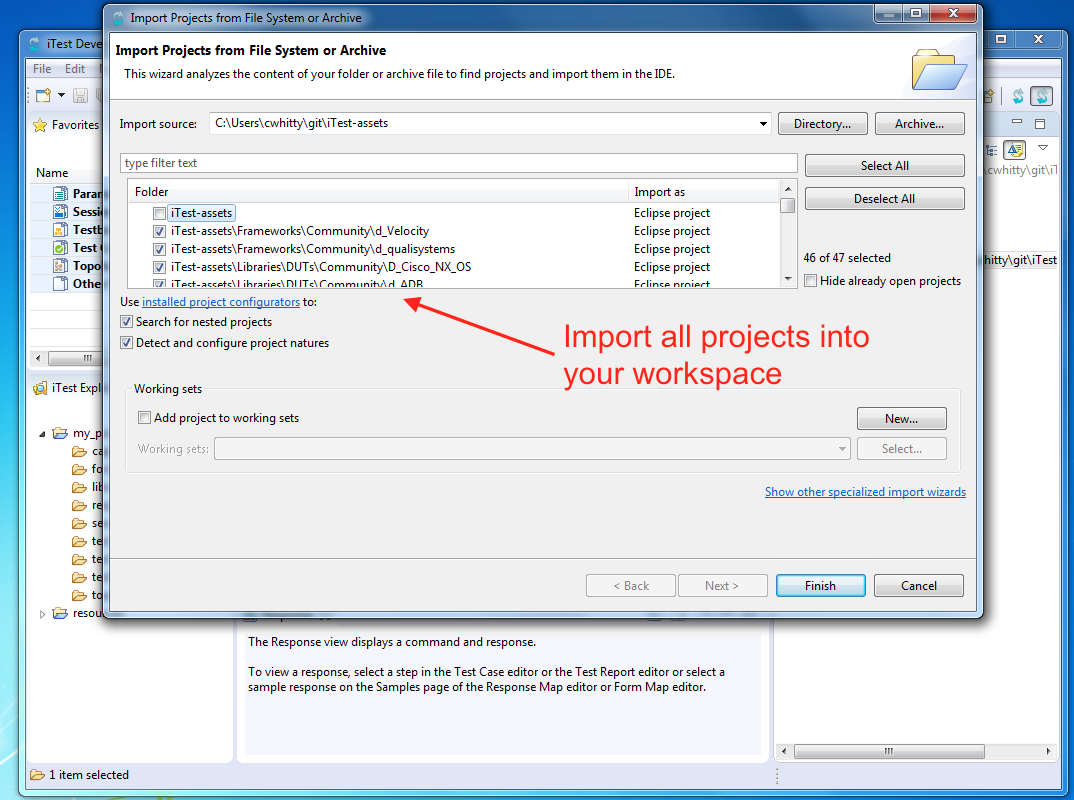
Task: Click the bottom-right horizontal scrollbar thumb
Action: [x=889, y=751]
